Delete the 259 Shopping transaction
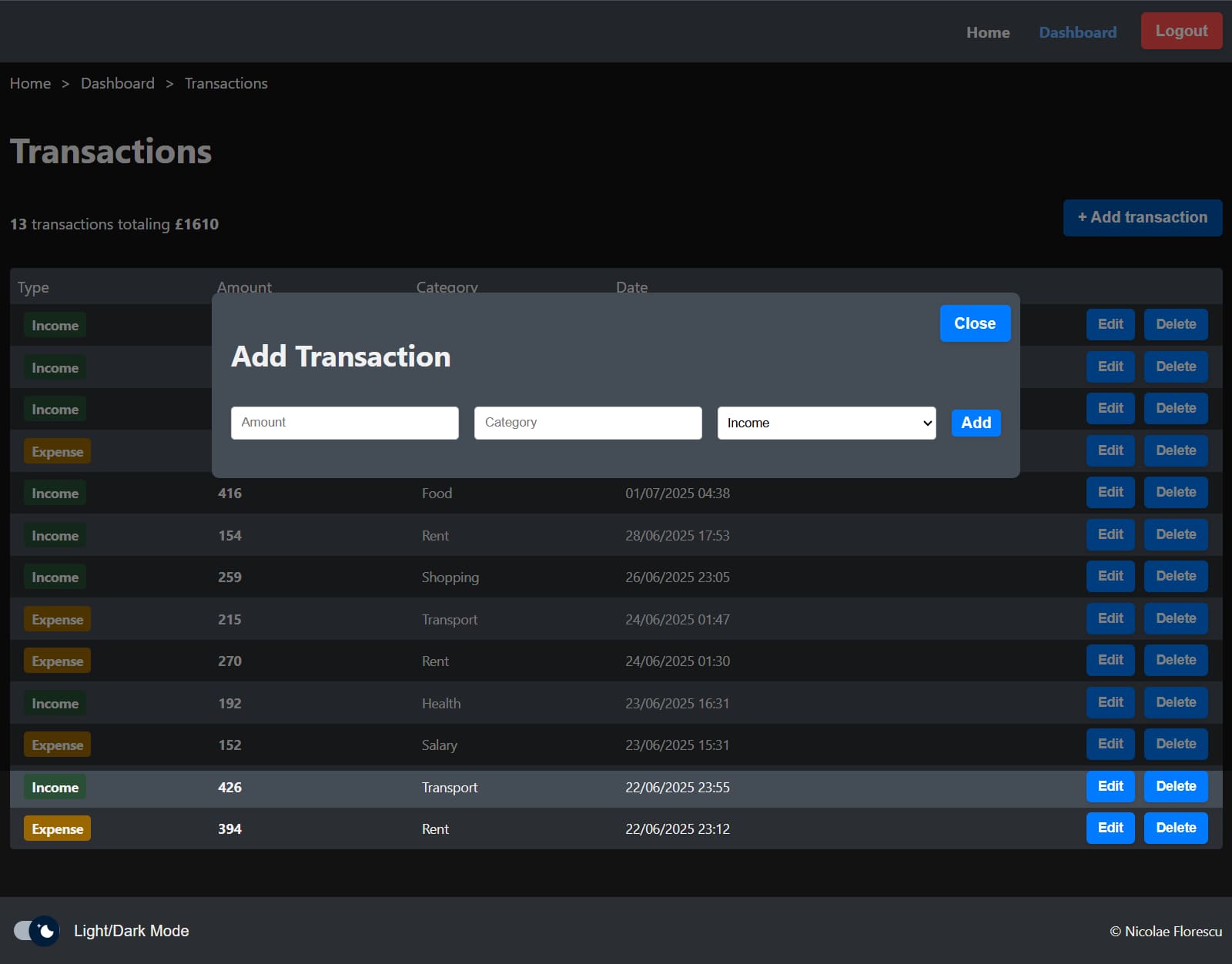Screen dimensions: 1232x964 pos(1175,576)
